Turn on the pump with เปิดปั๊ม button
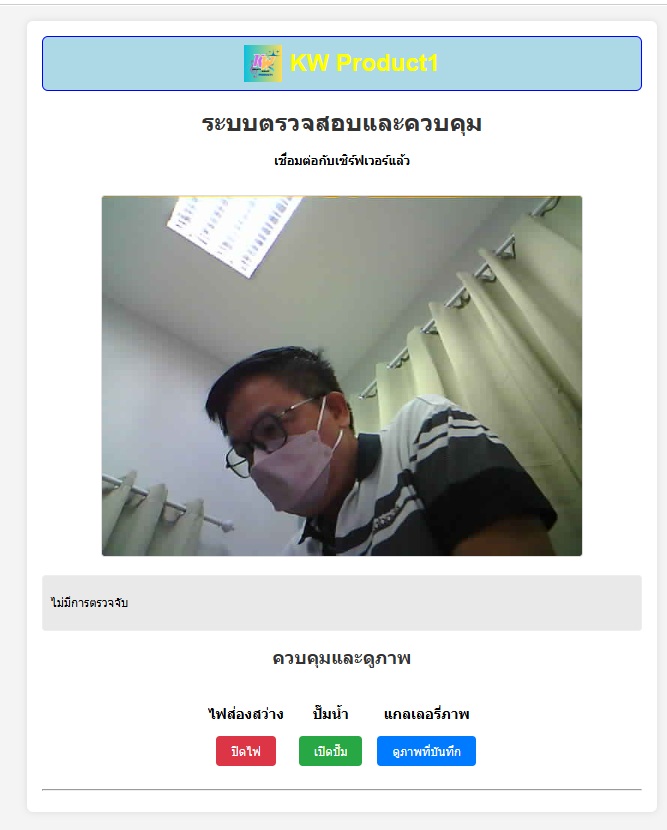This screenshot has width=667, height=830. click(330, 751)
